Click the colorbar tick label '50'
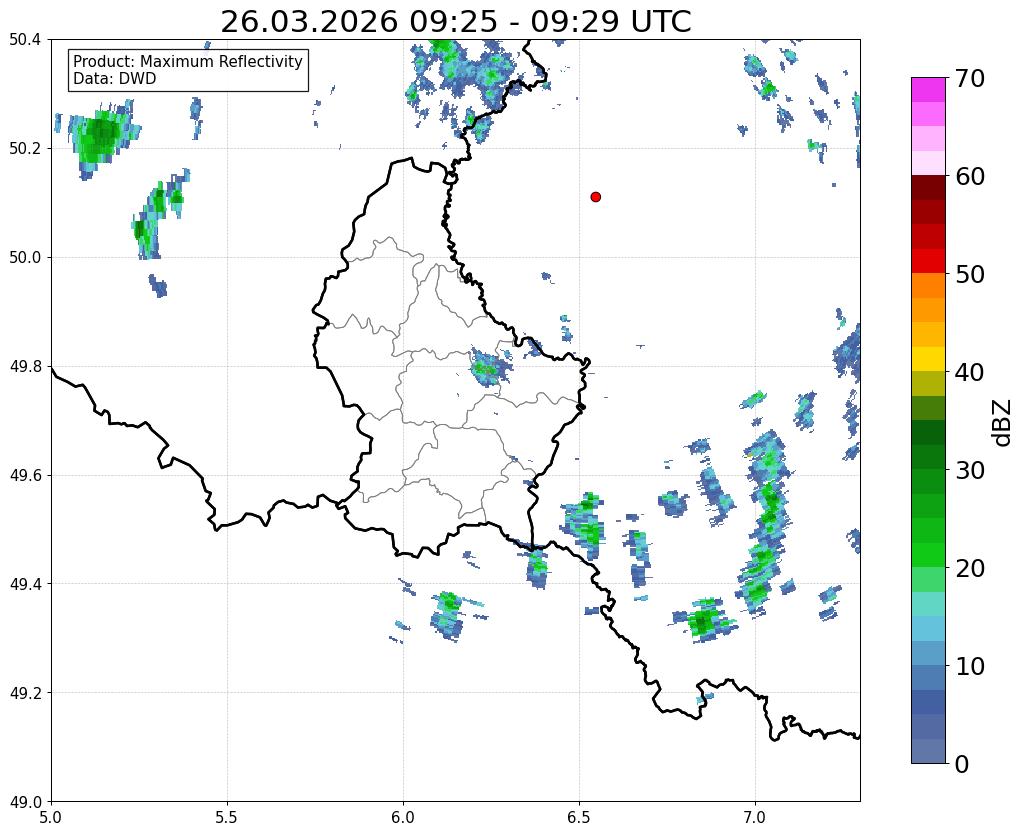Screen dimensions: 1023x834 click(970, 274)
